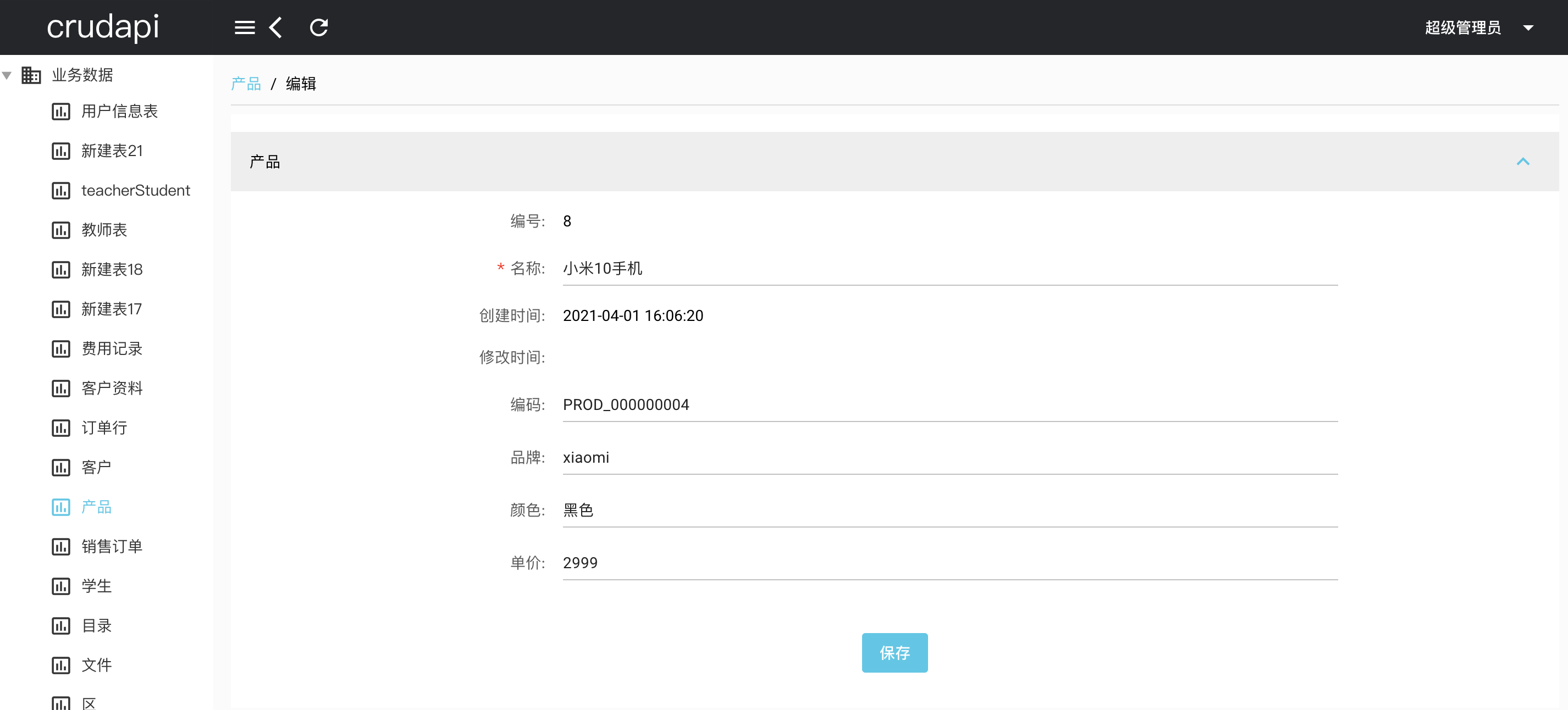Collapse the 业务数据 tree node
The height and width of the screenshot is (710, 1568).
pos(7,75)
